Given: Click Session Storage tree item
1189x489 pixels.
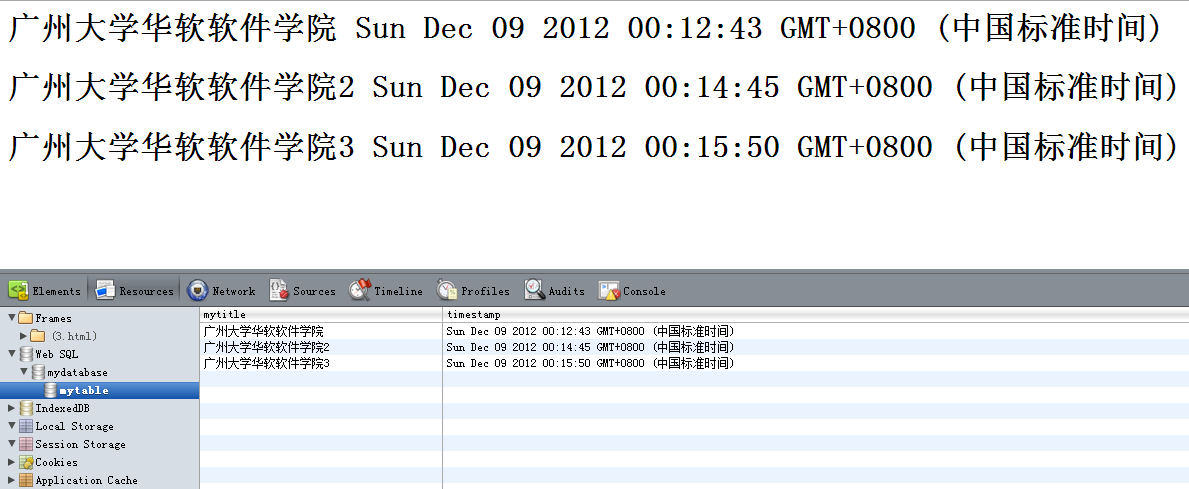Looking at the screenshot, I should pyautogui.click(x=80, y=444).
